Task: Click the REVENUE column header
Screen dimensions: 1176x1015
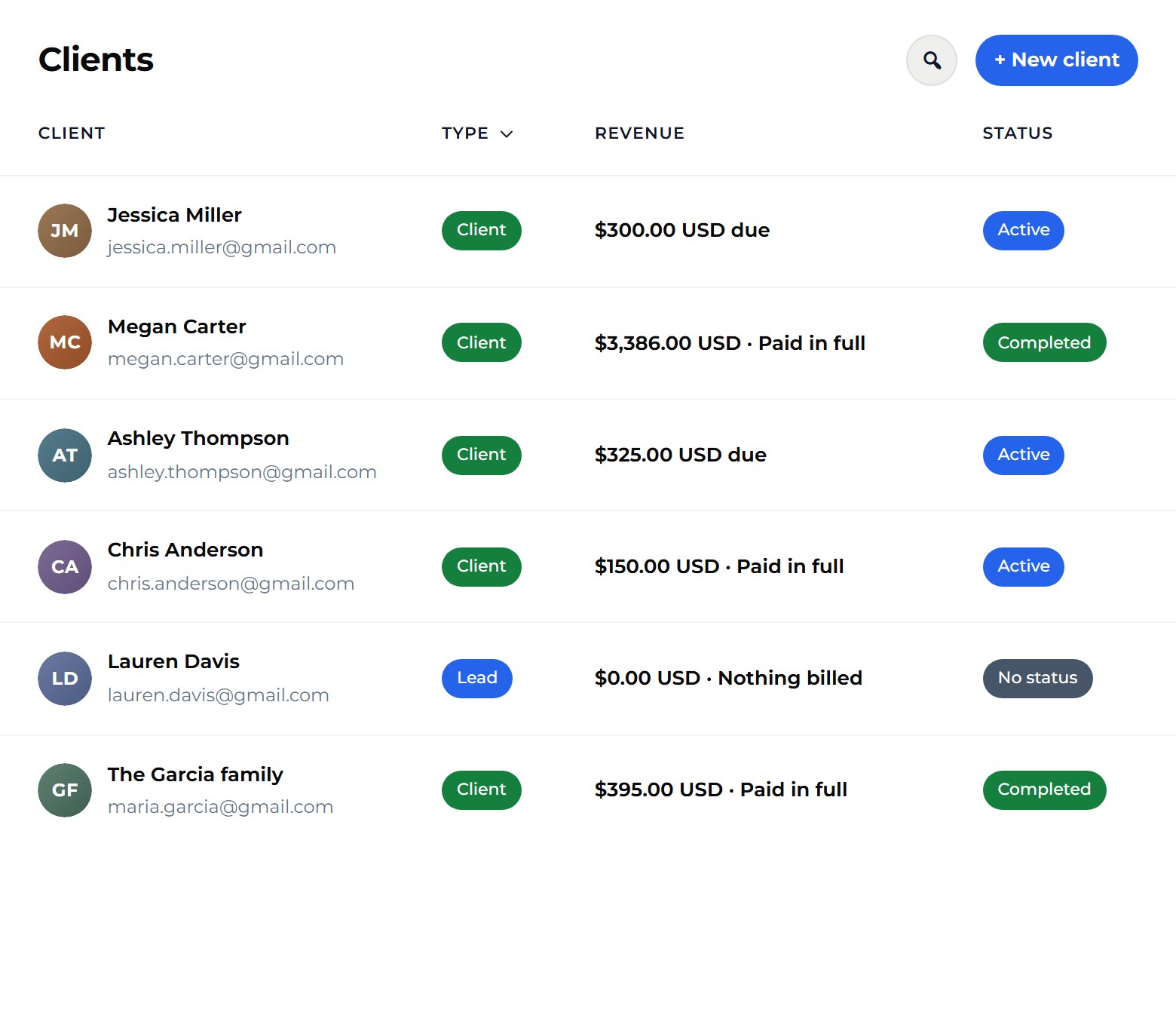Action: pyautogui.click(x=639, y=133)
